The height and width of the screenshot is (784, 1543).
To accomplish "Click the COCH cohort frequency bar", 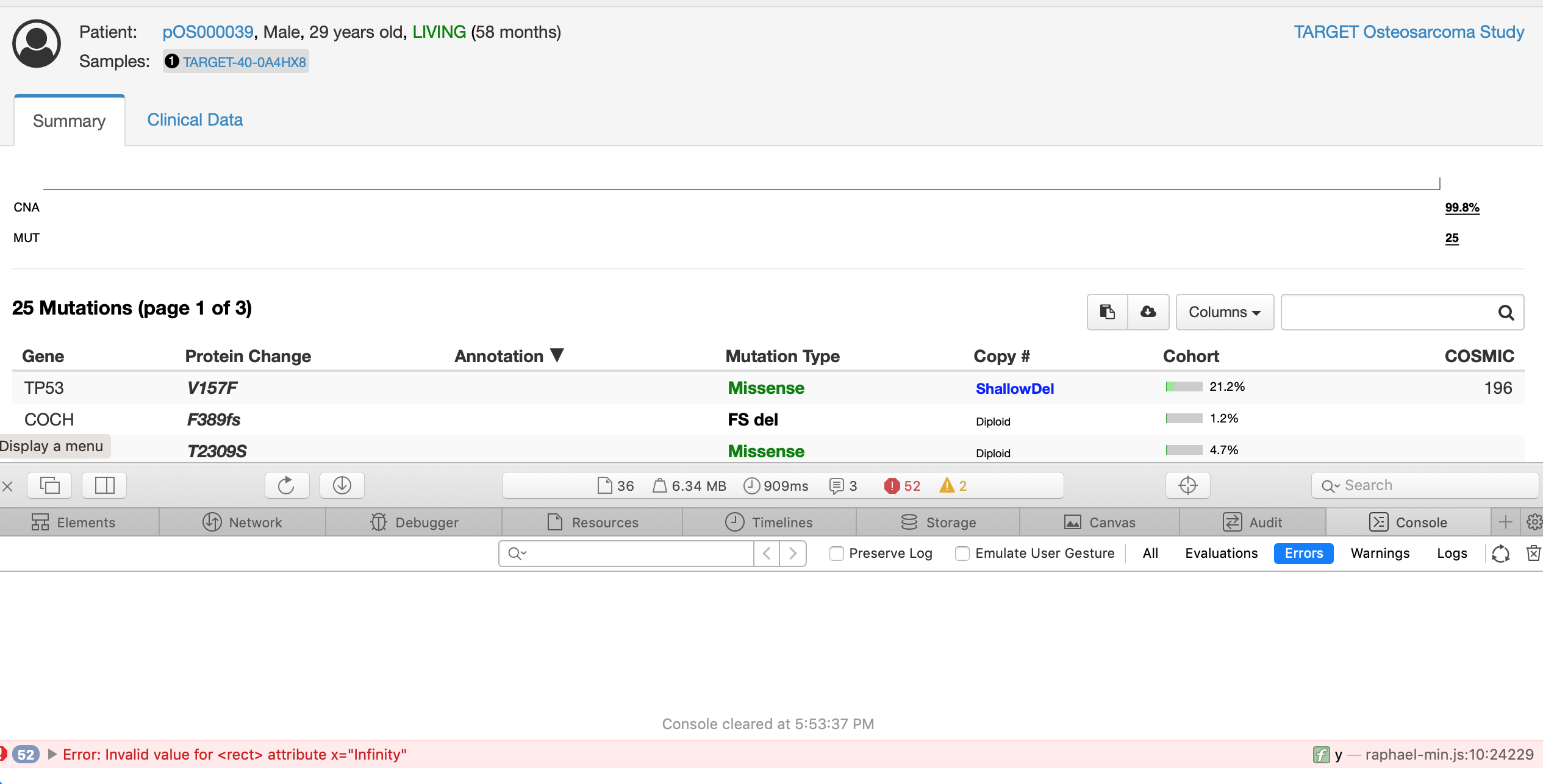I will 1184,418.
